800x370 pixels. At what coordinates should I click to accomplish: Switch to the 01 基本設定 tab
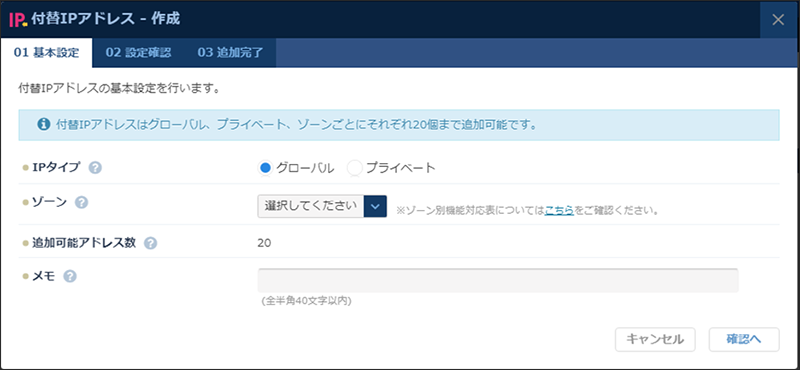coord(46,53)
